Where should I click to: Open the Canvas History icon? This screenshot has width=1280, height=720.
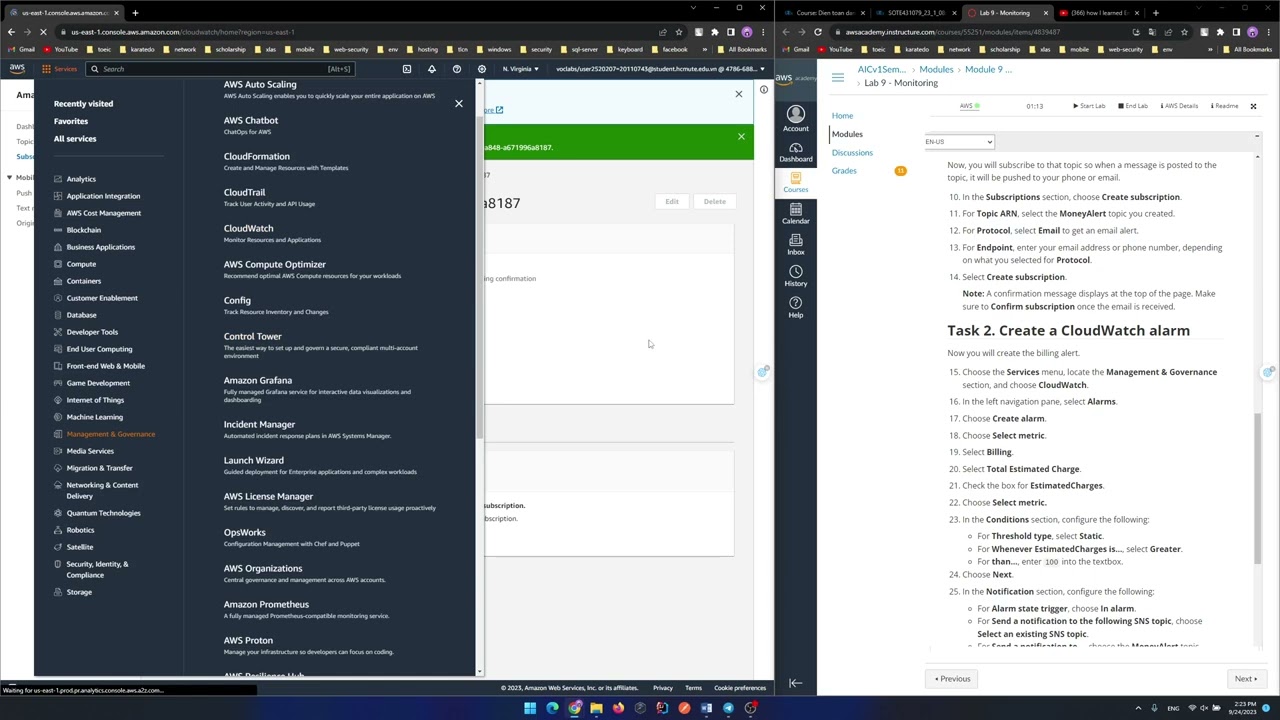tap(796, 275)
